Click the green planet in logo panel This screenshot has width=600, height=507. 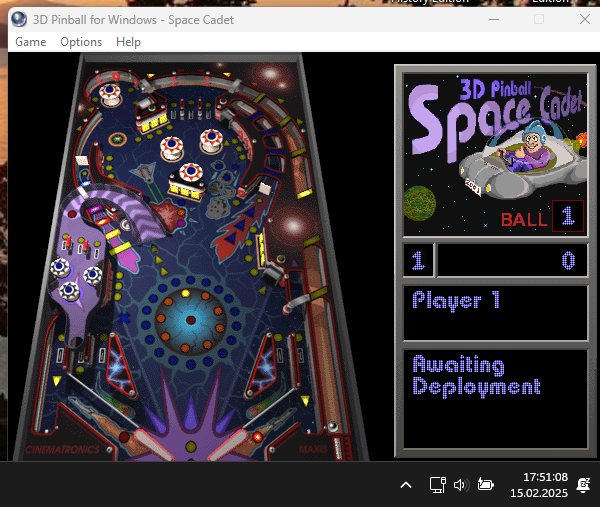pyautogui.click(x=420, y=203)
